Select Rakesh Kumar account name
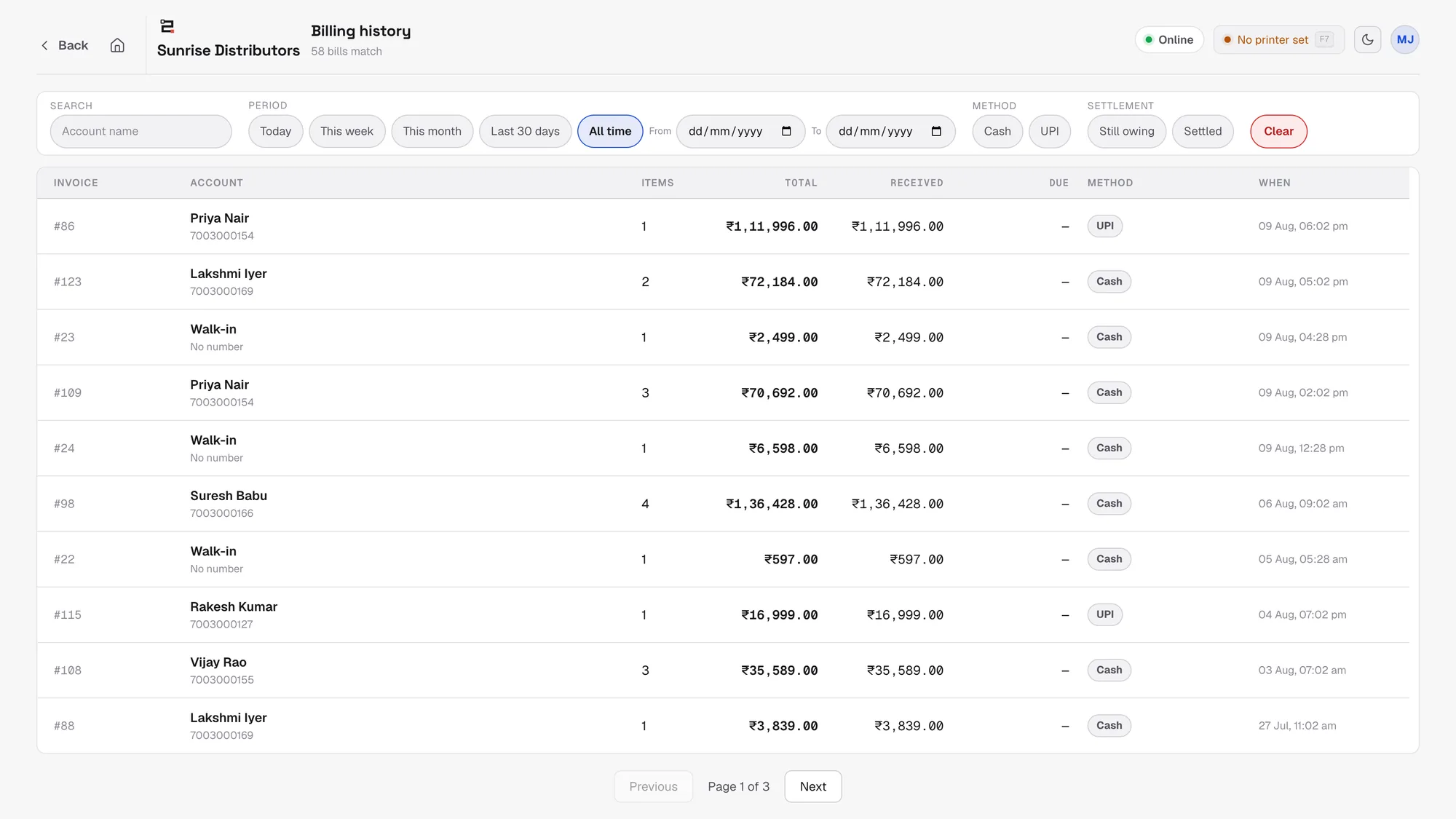The height and width of the screenshot is (819, 1456). pos(234,606)
